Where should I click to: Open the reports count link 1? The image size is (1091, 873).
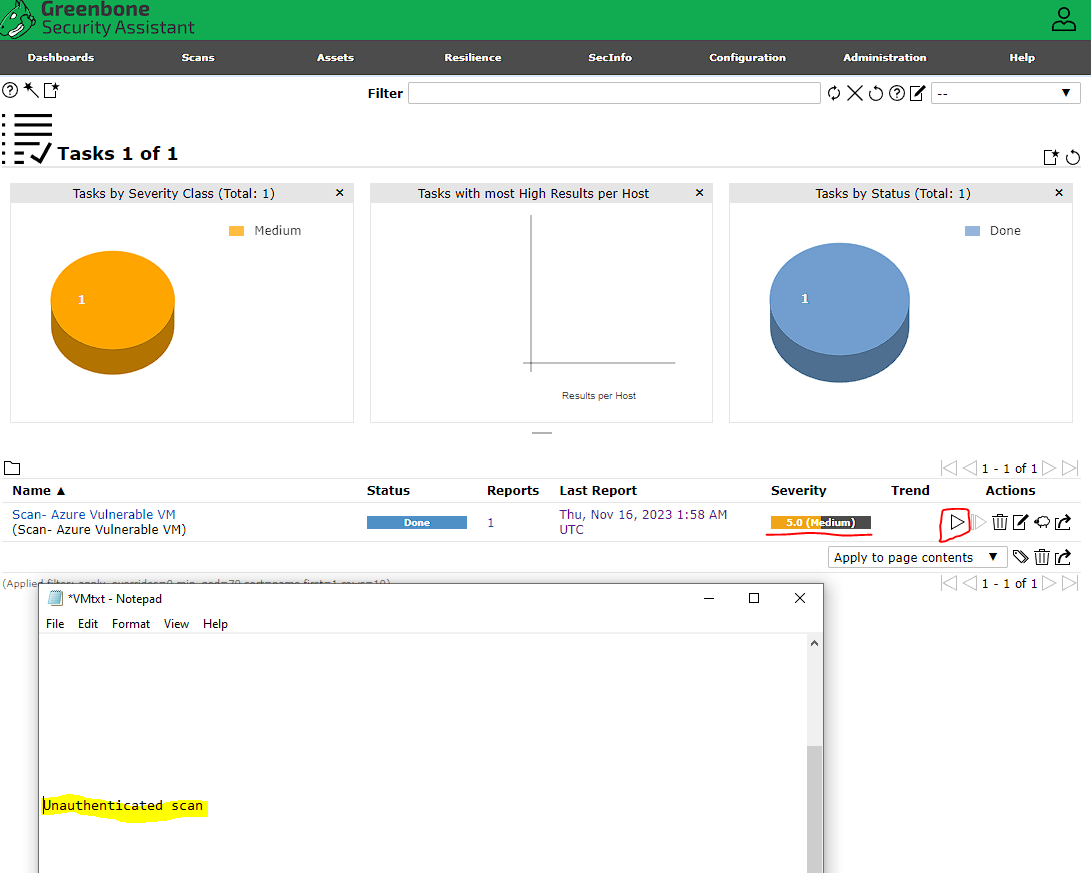pyautogui.click(x=491, y=522)
